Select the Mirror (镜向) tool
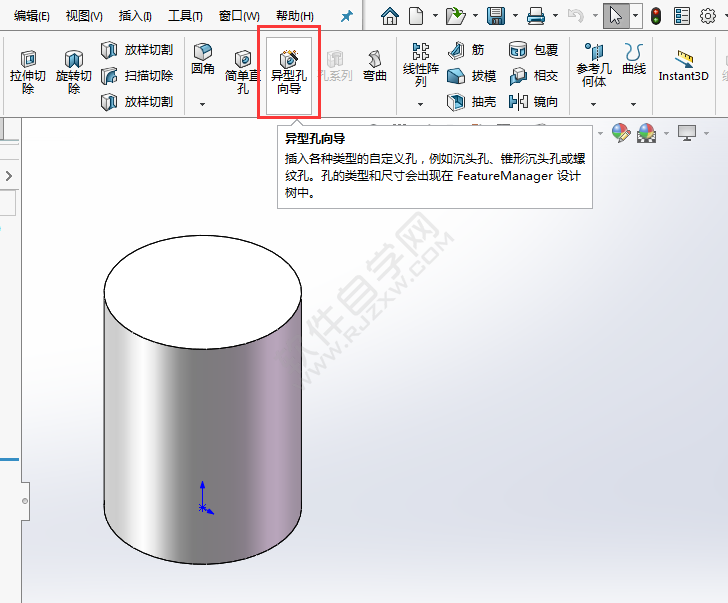Image resolution: width=728 pixels, height=603 pixels. [x=533, y=102]
